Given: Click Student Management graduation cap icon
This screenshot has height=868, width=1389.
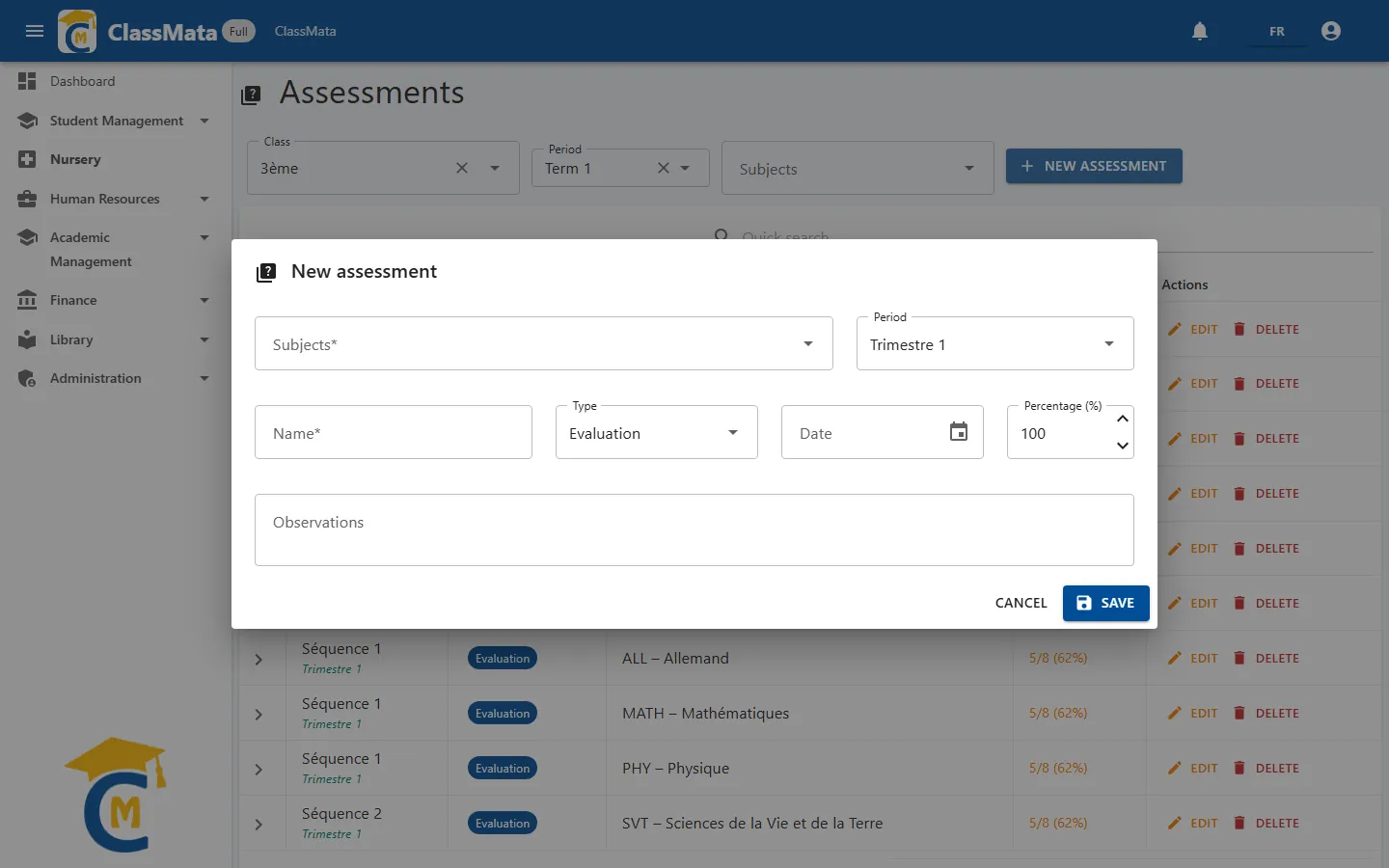Looking at the screenshot, I should [27, 121].
